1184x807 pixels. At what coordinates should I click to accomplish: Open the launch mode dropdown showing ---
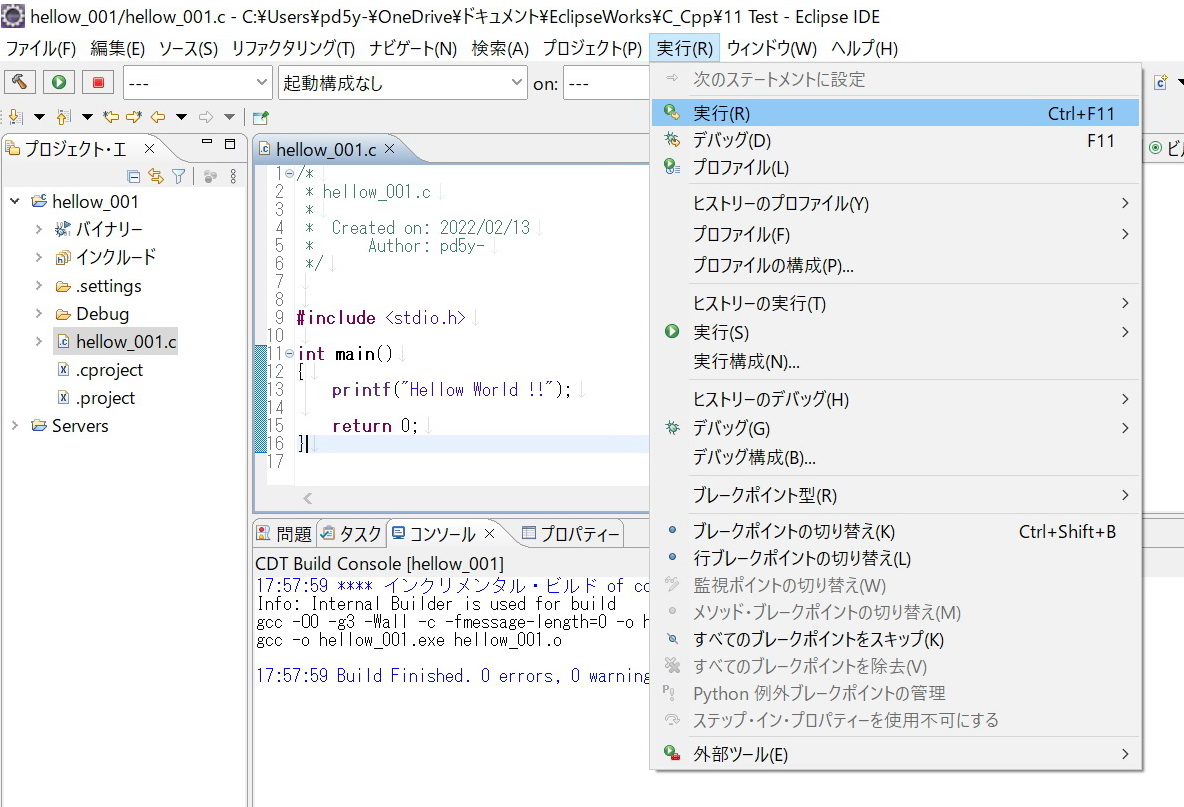point(197,82)
